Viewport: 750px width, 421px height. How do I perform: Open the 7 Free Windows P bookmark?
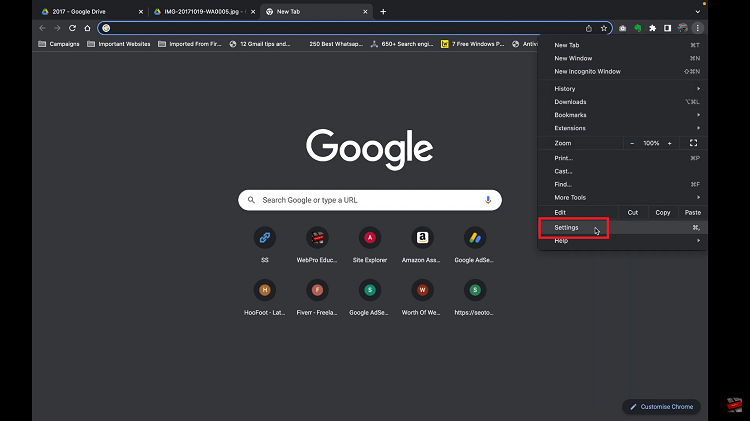click(x=473, y=44)
